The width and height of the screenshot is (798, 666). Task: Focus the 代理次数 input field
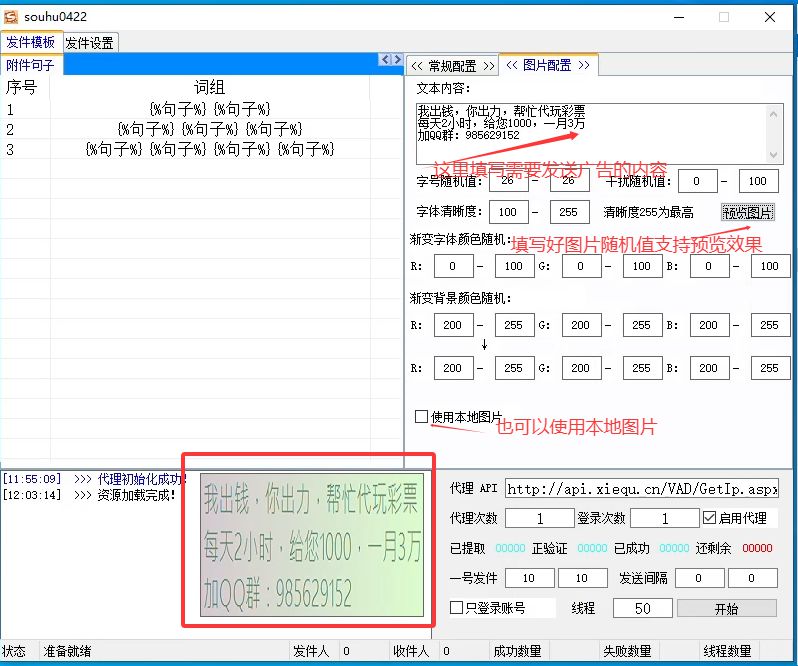(540, 518)
